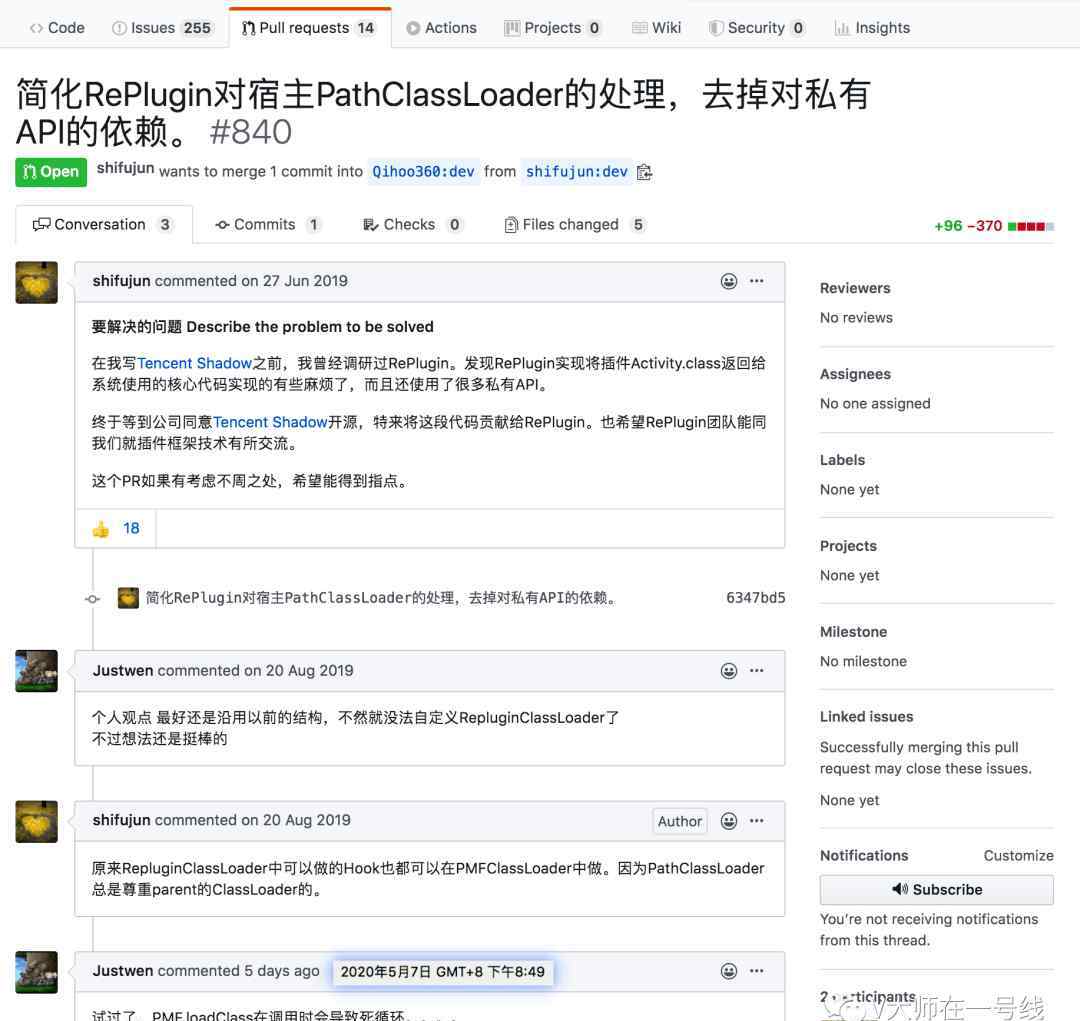Click shifujun's avatar on the first comment
Viewport: 1080px width, 1021px height.
[x=37, y=282]
